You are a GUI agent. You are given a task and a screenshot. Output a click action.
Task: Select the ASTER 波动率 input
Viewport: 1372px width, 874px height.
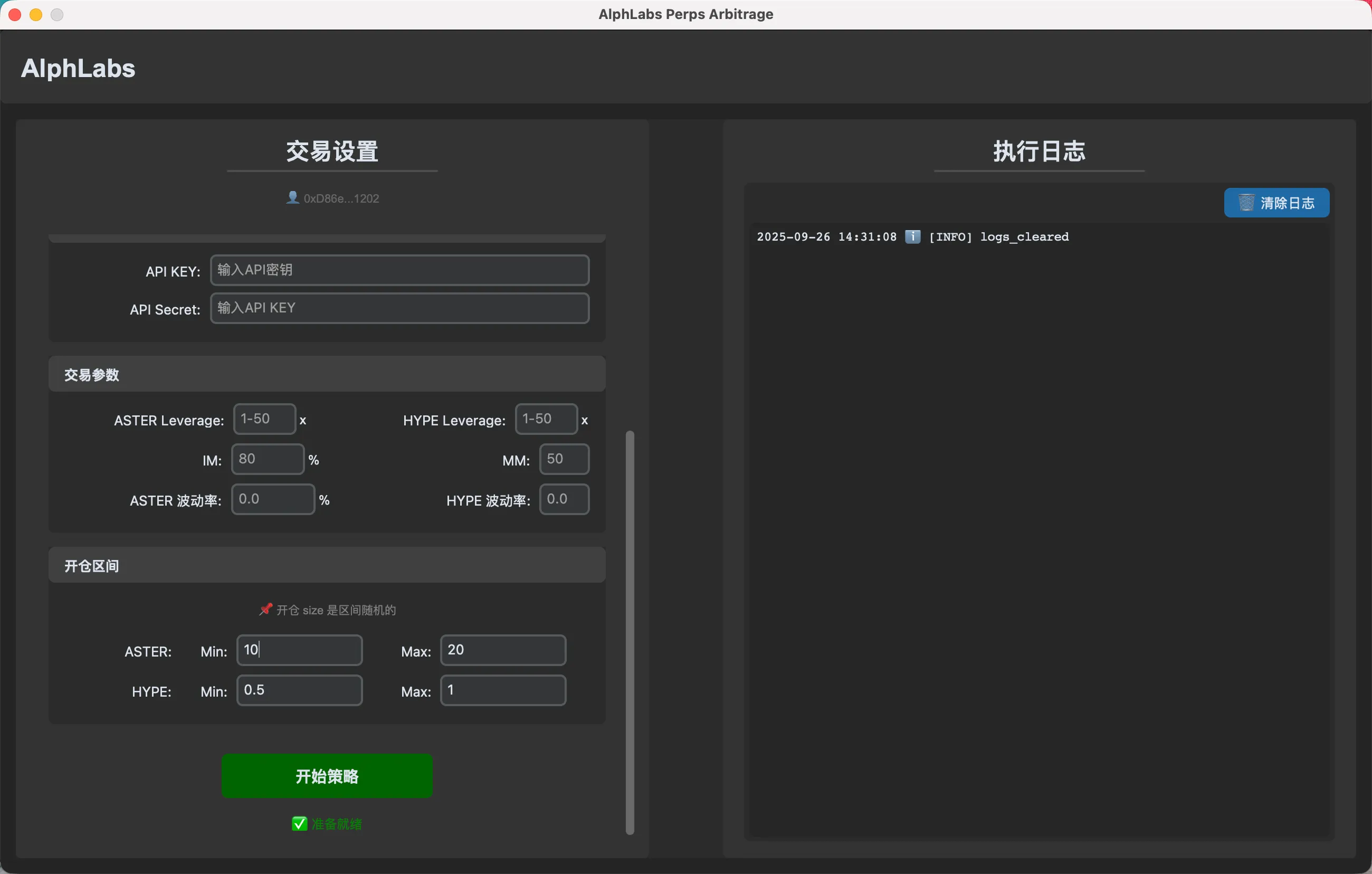point(273,499)
